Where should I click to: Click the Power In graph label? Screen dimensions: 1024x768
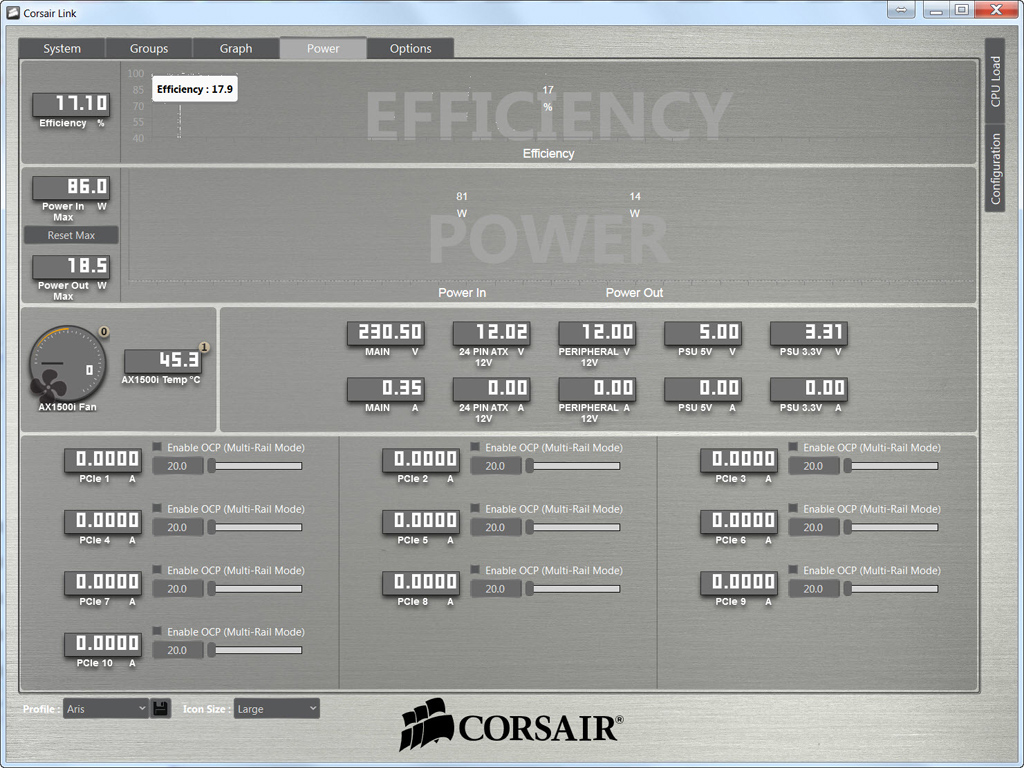click(x=462, y=293)
